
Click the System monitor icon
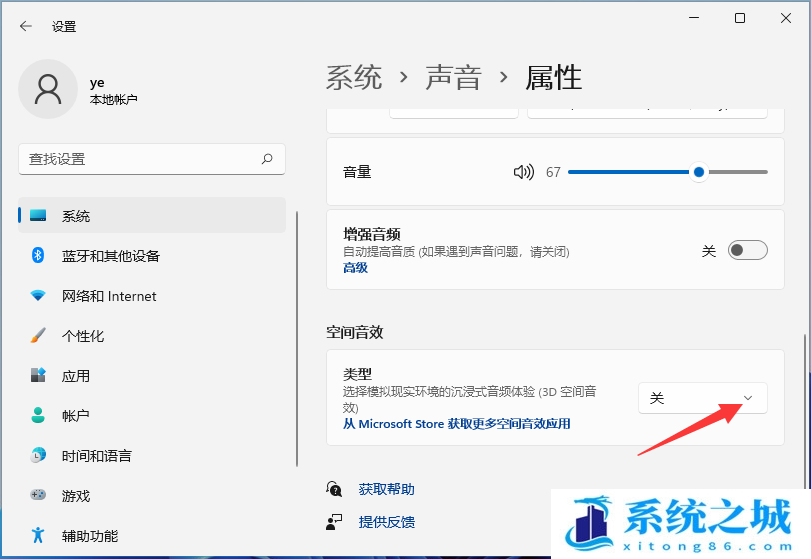[38, 216]
